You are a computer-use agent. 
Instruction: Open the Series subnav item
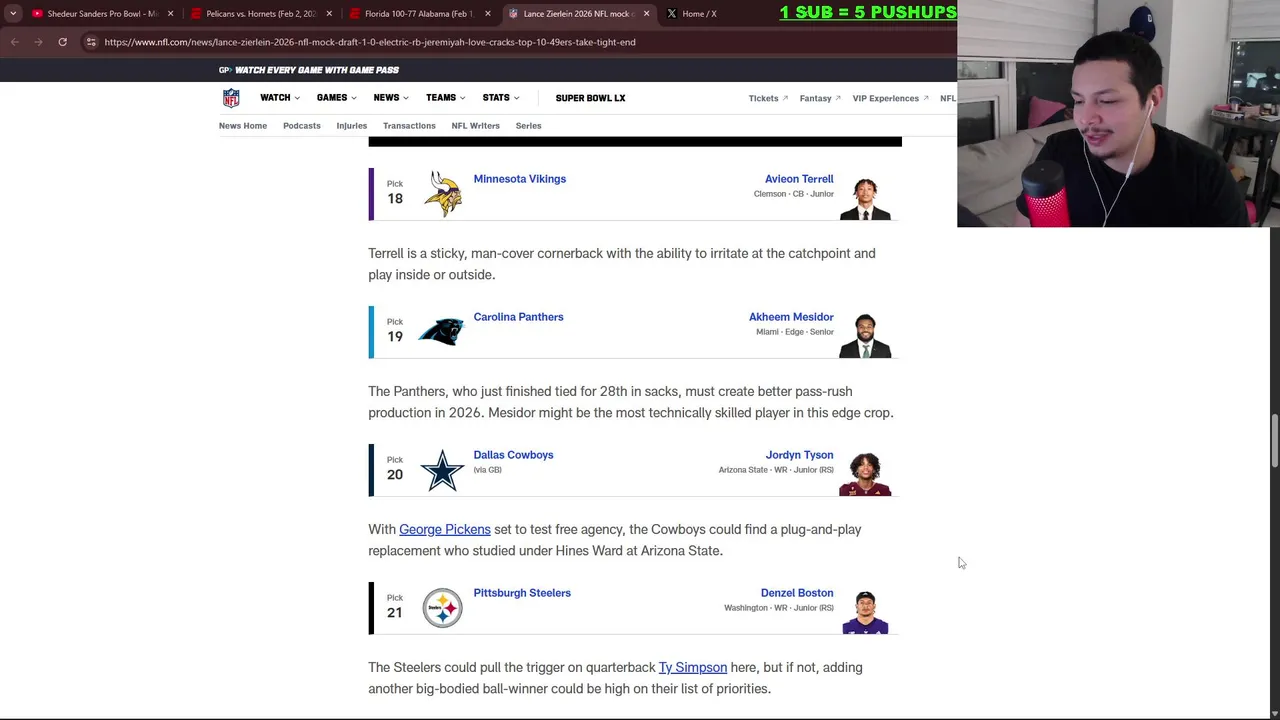528,126
